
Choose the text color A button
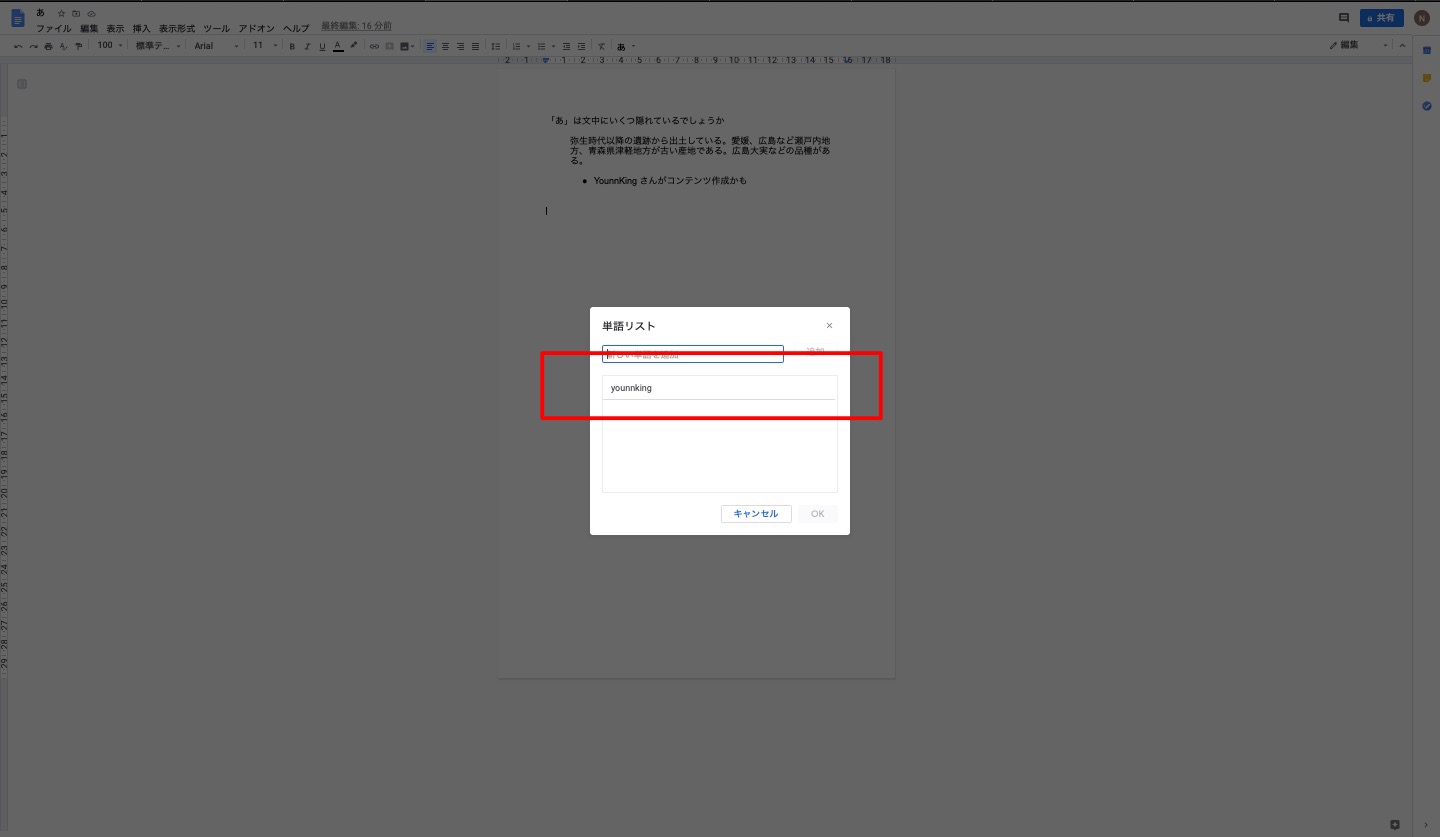click(x=338, y=46)
